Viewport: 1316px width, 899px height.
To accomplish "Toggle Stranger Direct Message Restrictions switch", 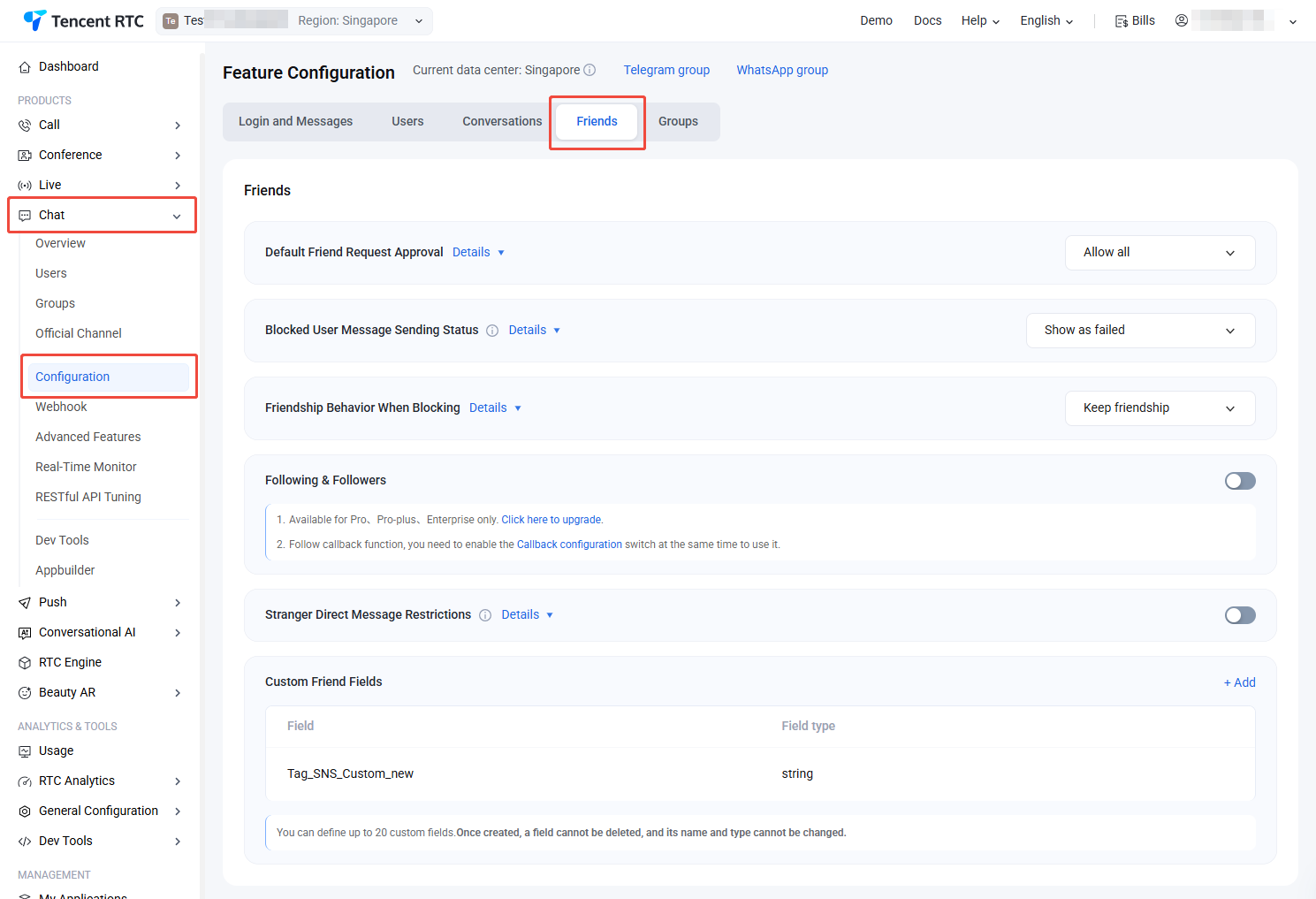I will coord(1240,615).
